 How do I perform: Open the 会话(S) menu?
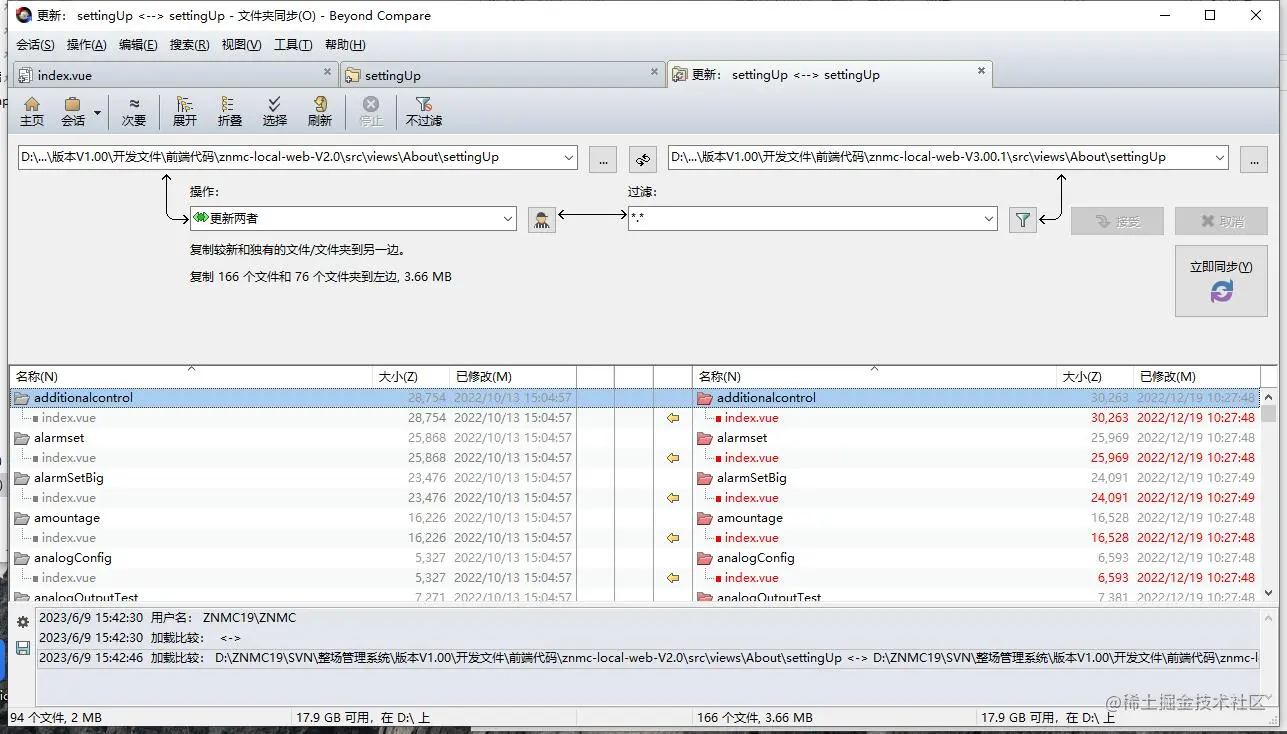(35, 45)
